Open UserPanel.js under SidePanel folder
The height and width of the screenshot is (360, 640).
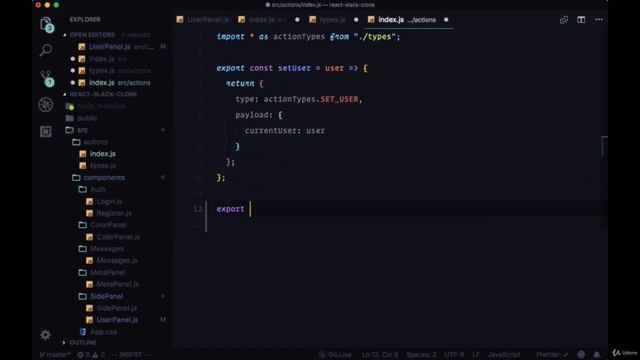click(117, 320)
